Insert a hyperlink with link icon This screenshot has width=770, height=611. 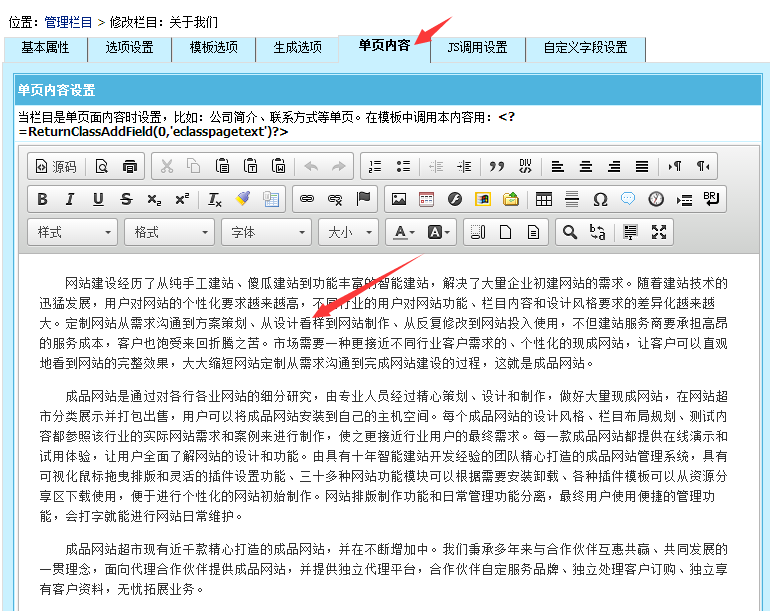307,199
